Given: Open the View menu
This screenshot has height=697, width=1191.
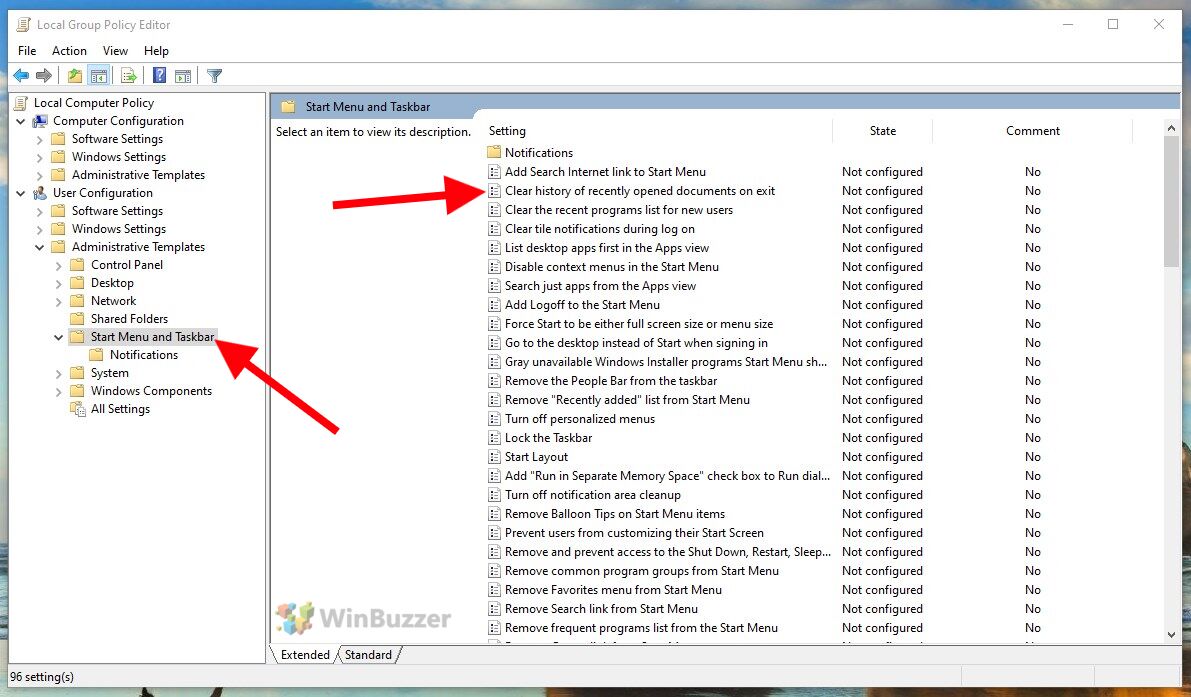Looking at the screenshot, I should pos(115,51).
